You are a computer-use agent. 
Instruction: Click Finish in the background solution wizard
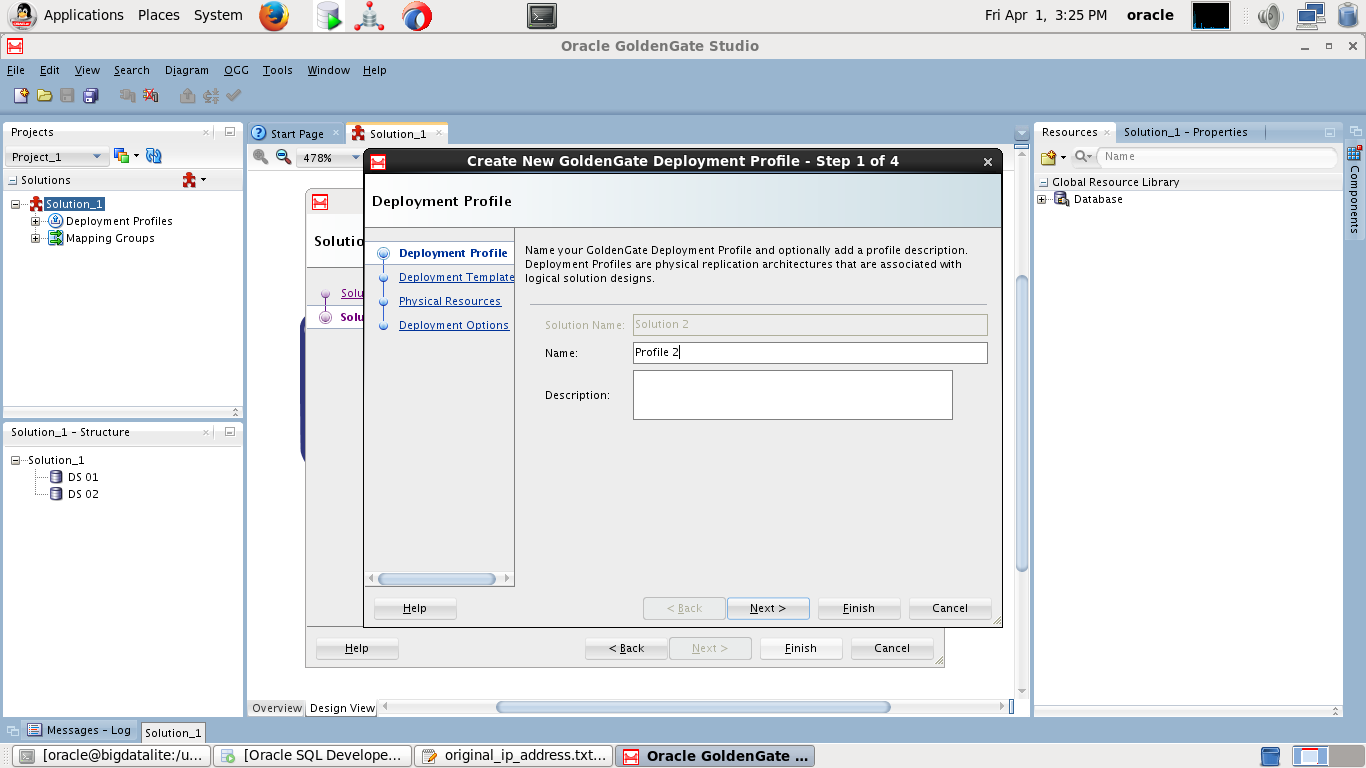coord(801,648)
